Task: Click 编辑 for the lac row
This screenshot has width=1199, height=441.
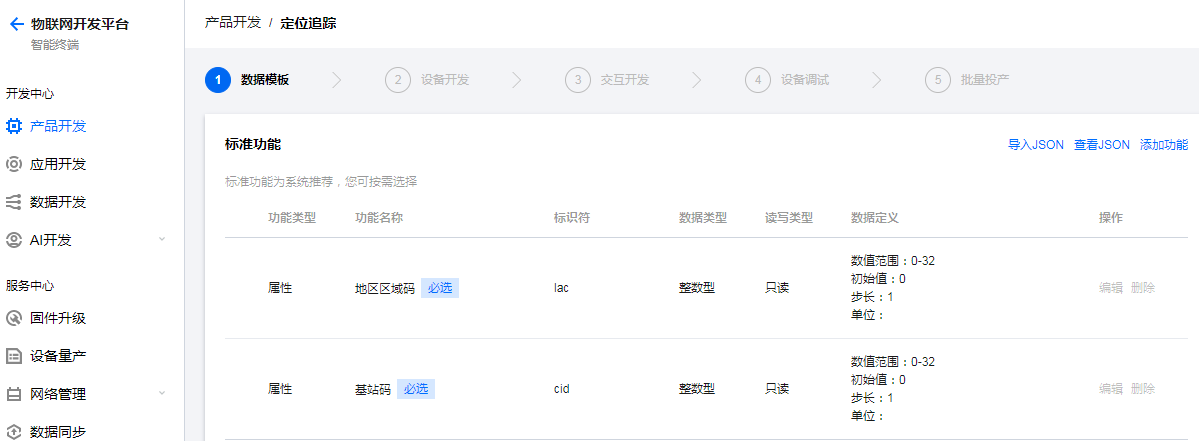Action: [x=1111, y=288]
